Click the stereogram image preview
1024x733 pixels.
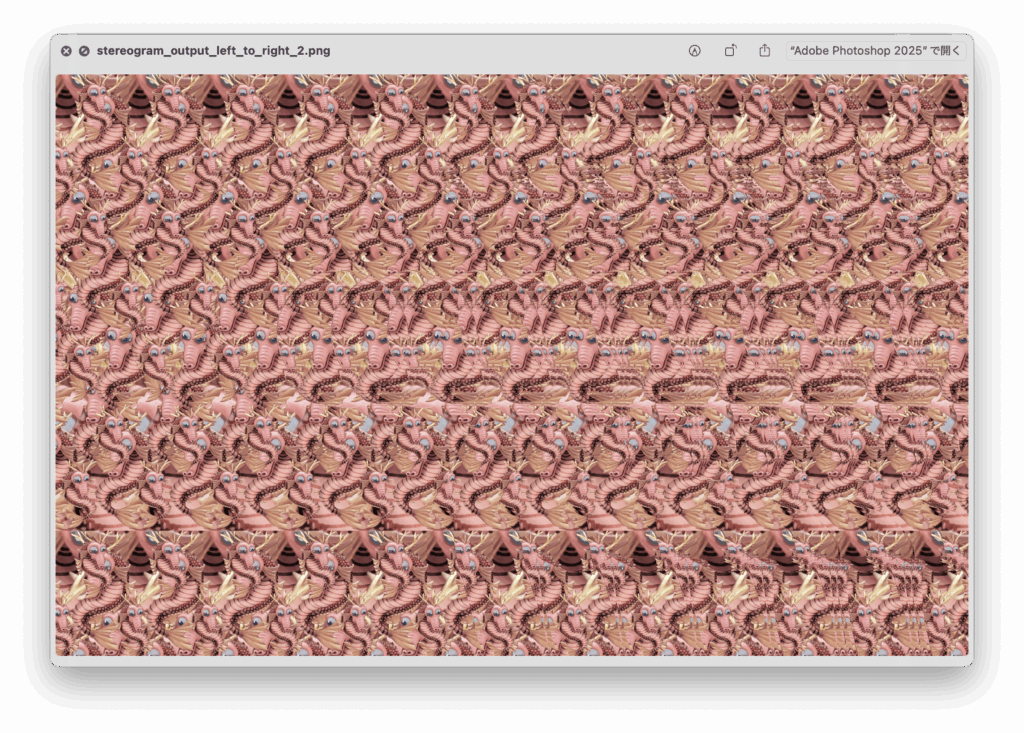point(512,365)
